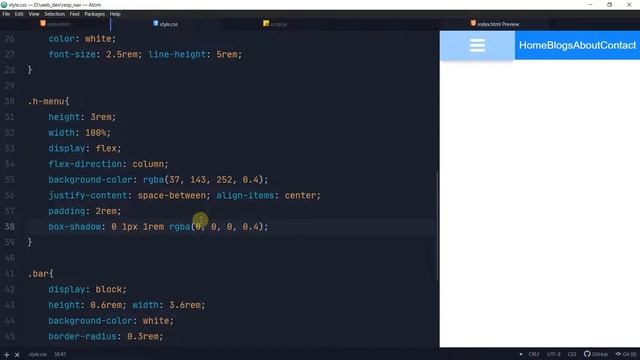Click the Blogs link in preview
Viewport: 640px width, 360px height.
point(560,45)
